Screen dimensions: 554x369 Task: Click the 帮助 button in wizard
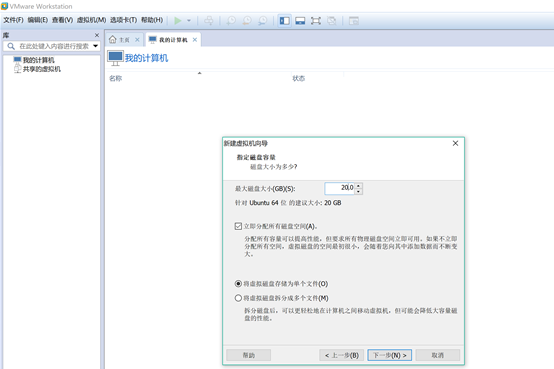249,355
